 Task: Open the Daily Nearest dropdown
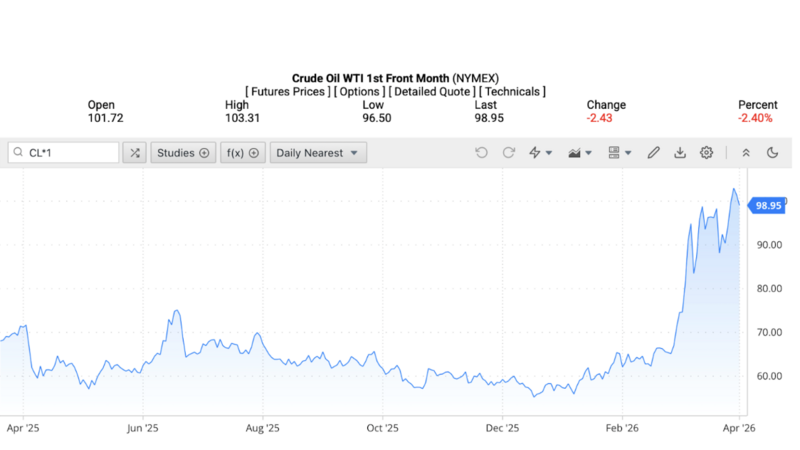pyautogui.click(x=318, y=153)
